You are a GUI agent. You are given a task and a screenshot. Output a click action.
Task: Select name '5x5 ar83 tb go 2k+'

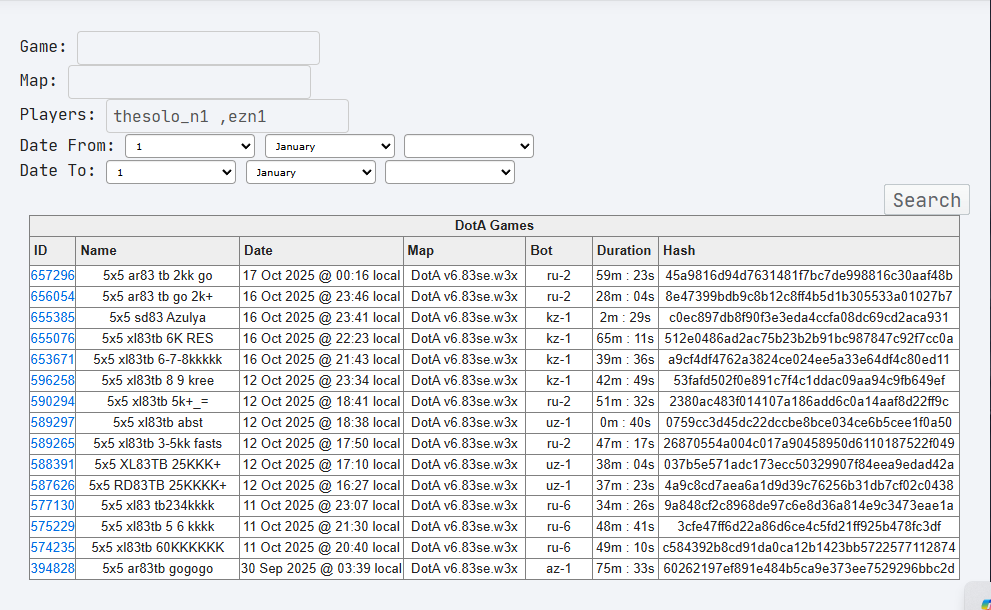157,296
